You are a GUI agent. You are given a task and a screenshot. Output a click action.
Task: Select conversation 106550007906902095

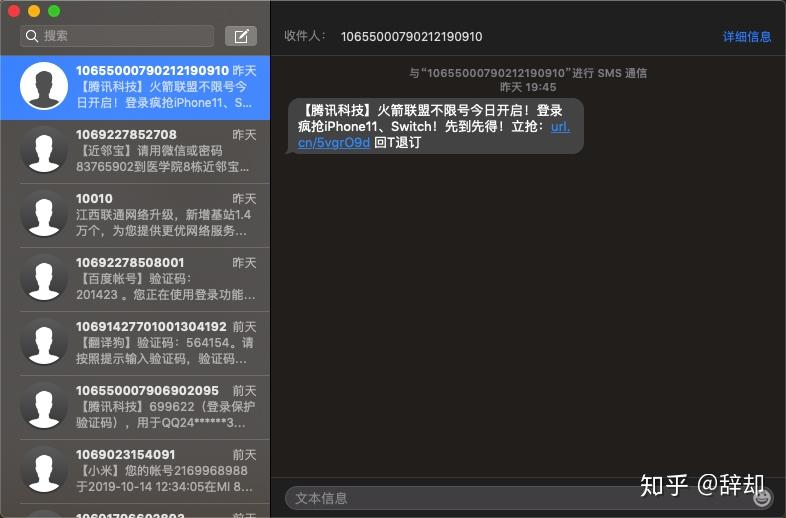point(135,407)
